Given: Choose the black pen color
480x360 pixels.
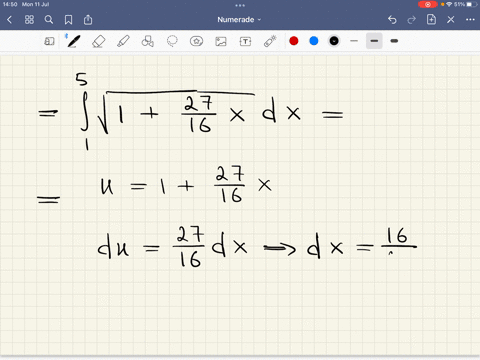Looking at the screenshot, I should 334,41.
